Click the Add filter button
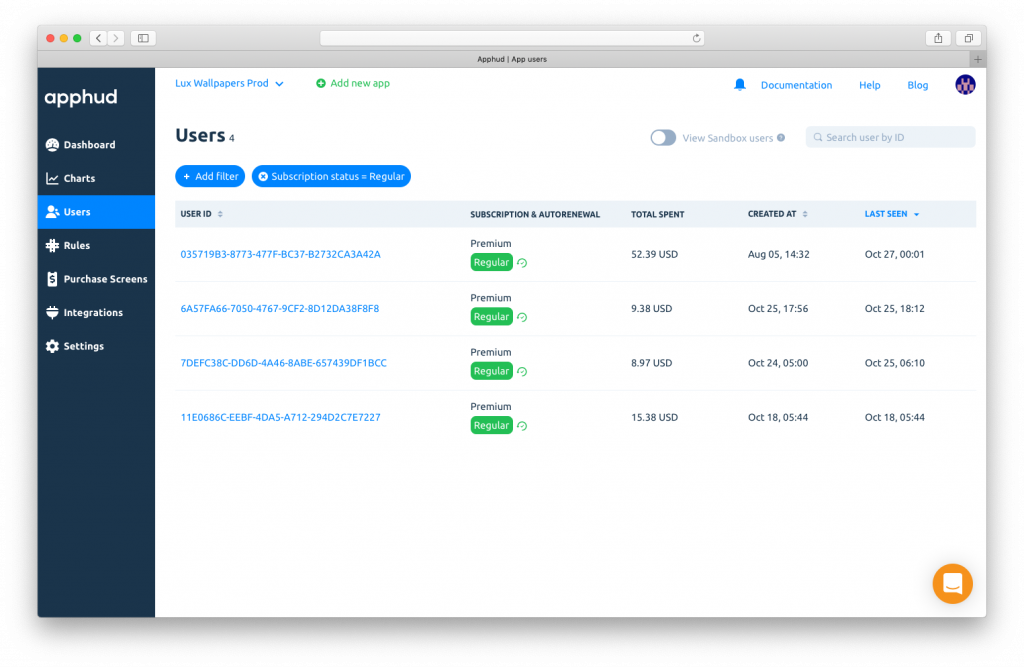Image resolution: width=1024 pixels, height=667 pixels. click(210, 176)
